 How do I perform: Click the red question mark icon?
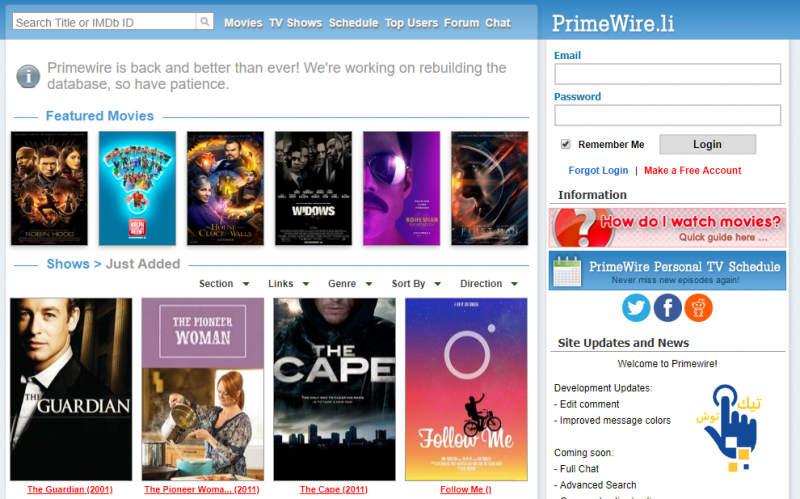pos(583,228)
